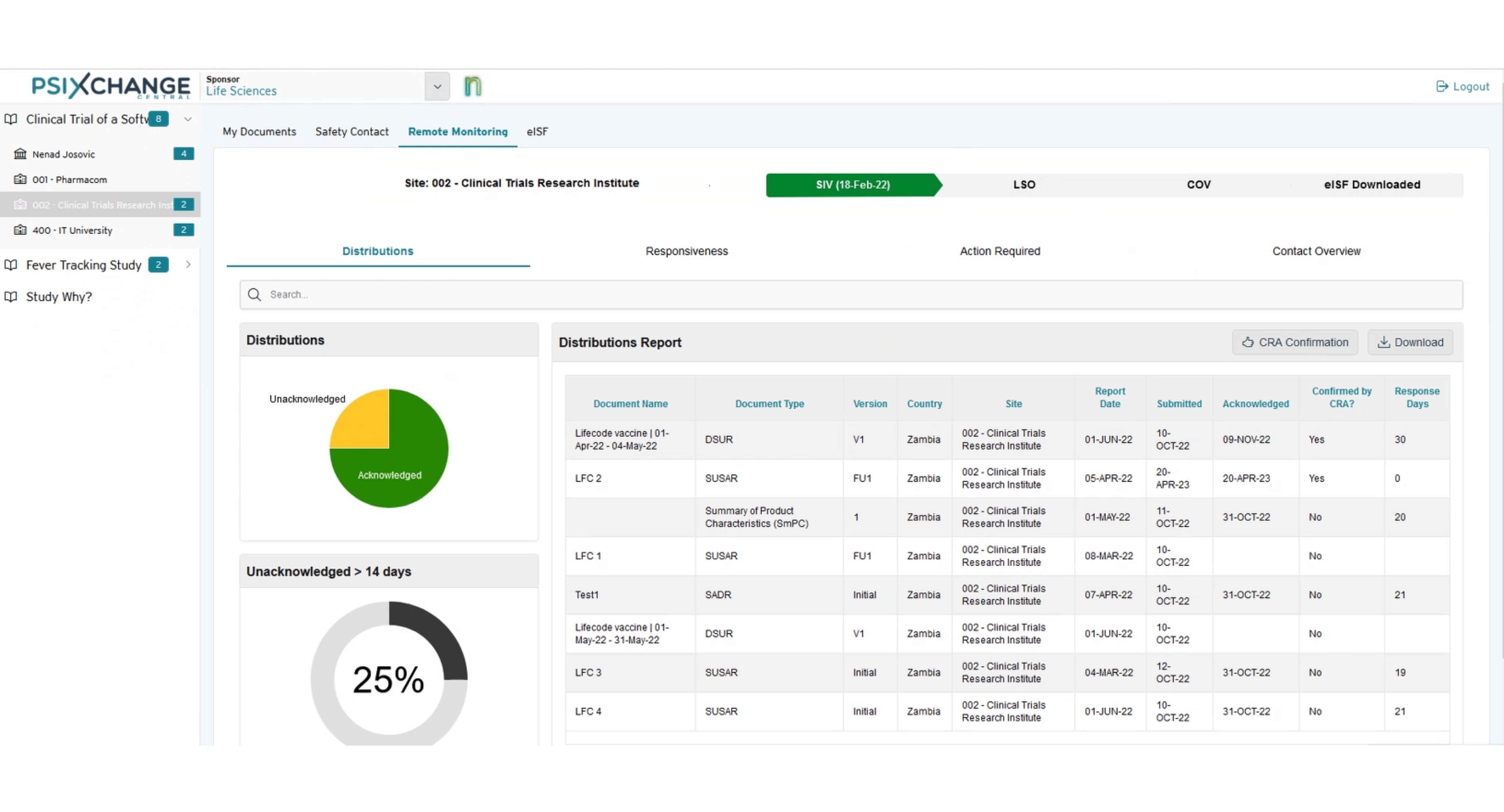
Task: Sort by Country column header
Action: pyautogui.click(x=924, y=404)
